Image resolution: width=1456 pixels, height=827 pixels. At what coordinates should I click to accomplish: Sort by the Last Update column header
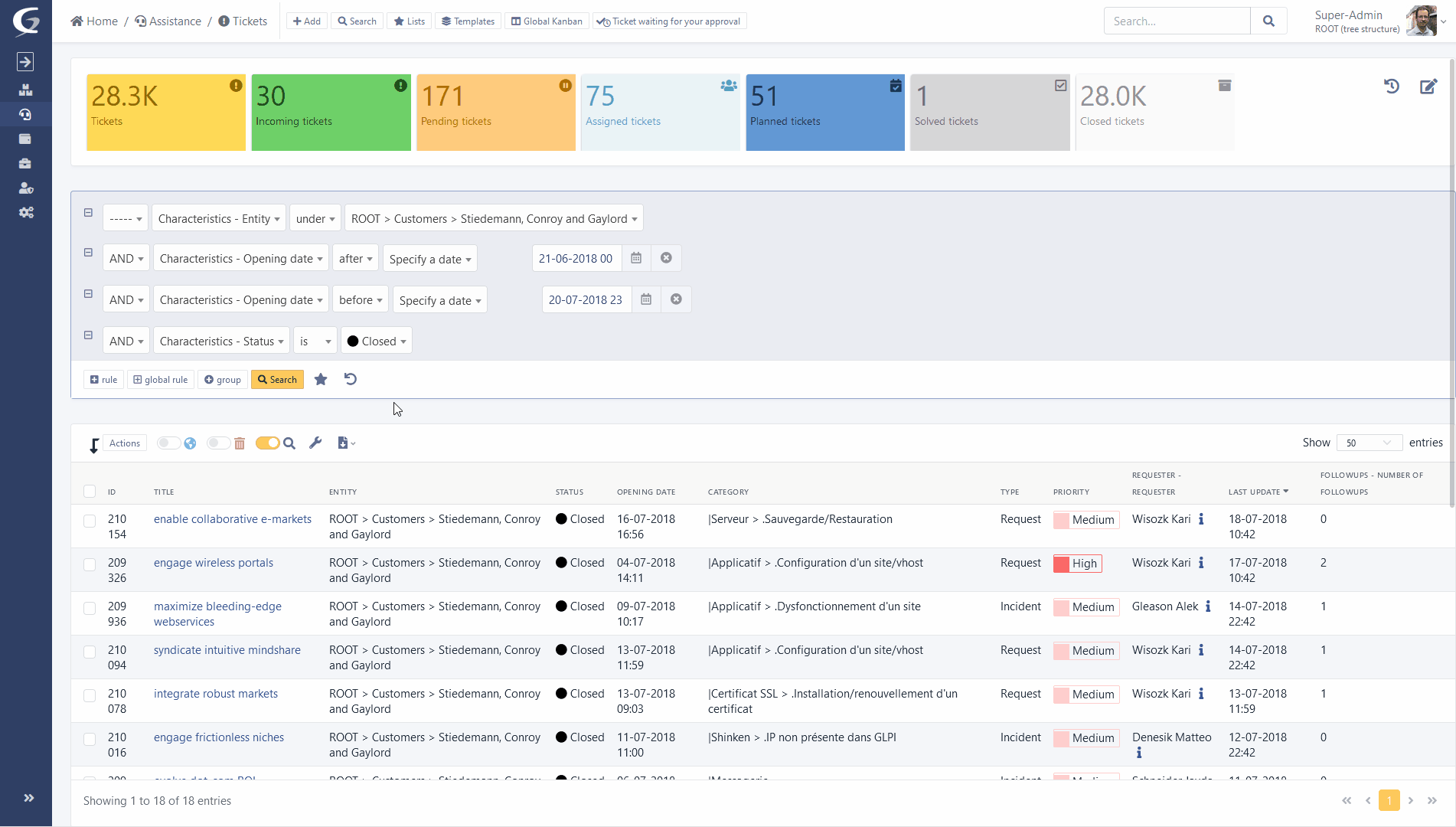point(1258,492)
